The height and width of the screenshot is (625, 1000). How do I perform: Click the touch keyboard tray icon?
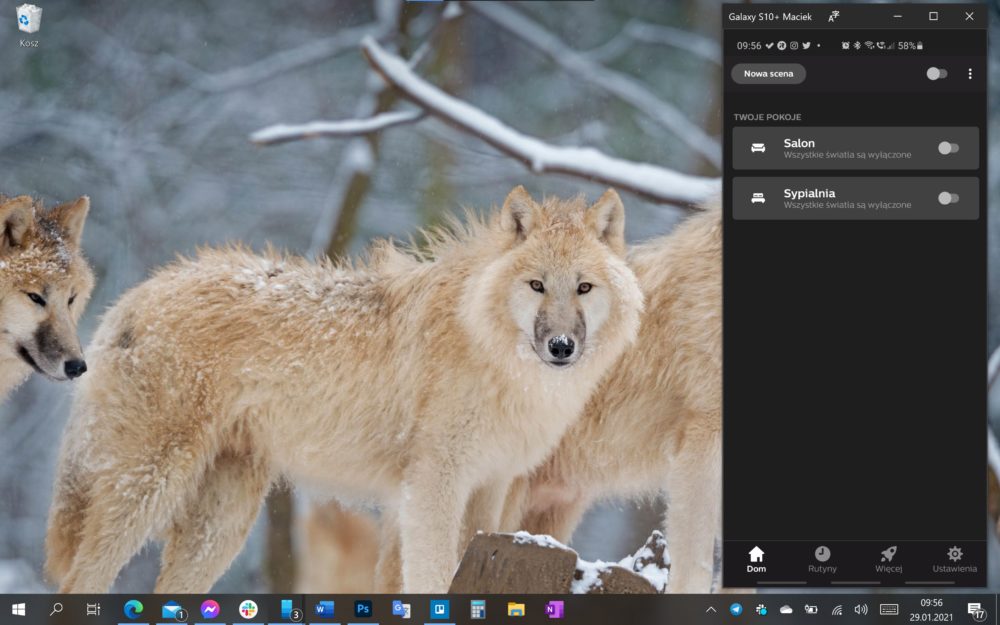coord(889,610)
